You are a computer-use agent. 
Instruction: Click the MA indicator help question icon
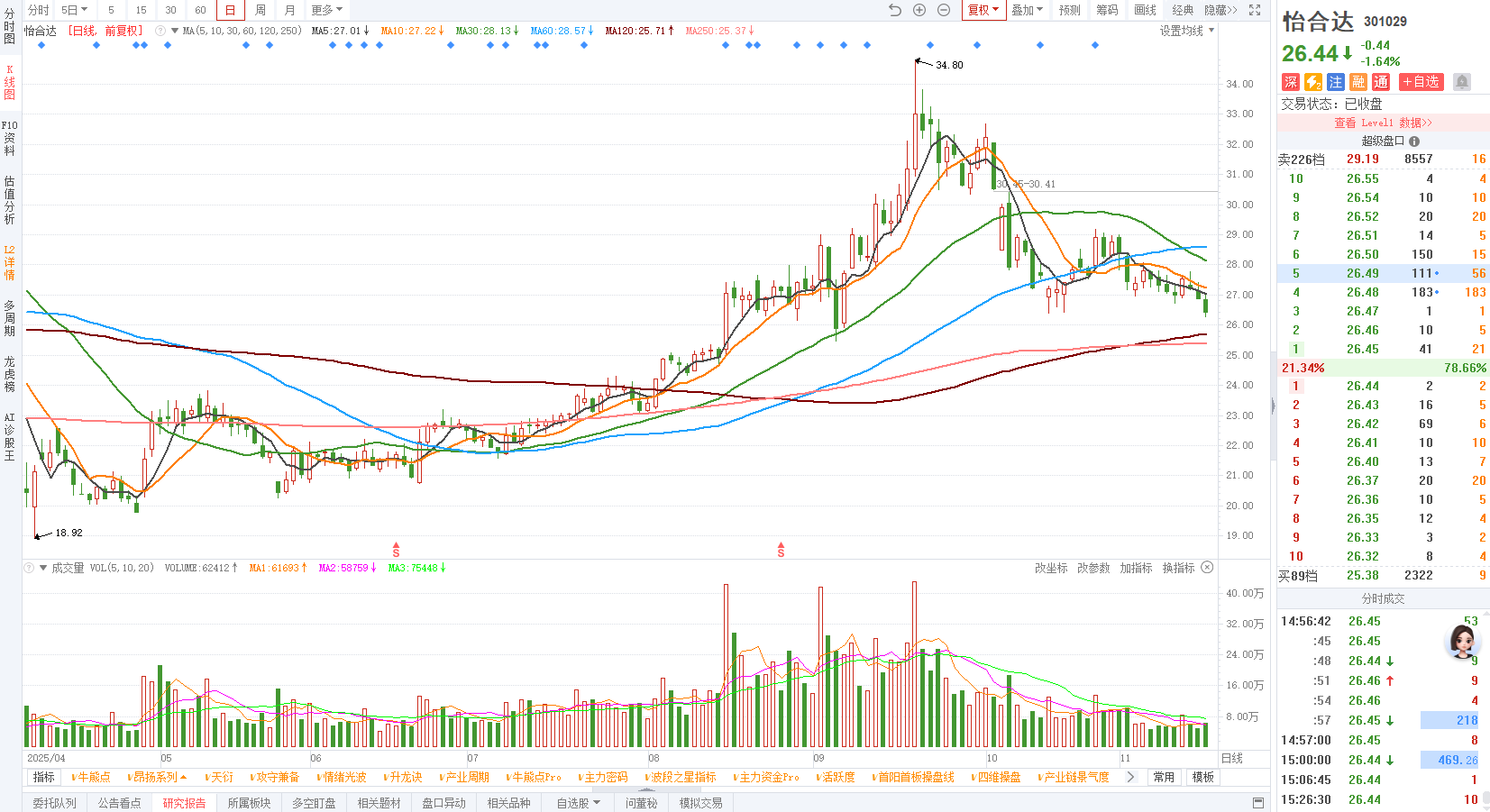coord(160,31)
